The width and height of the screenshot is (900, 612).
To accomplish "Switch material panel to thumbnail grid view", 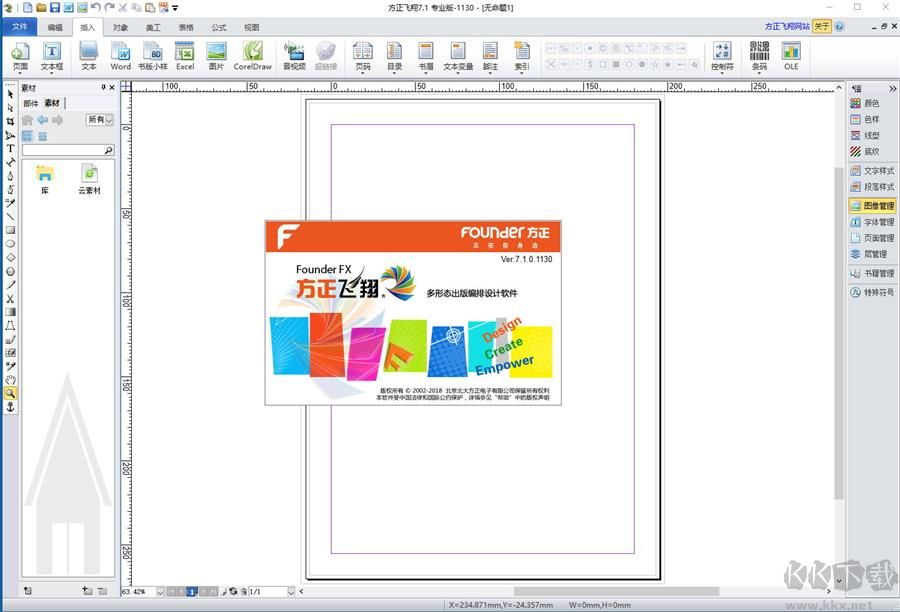I will tap(28, 136).
